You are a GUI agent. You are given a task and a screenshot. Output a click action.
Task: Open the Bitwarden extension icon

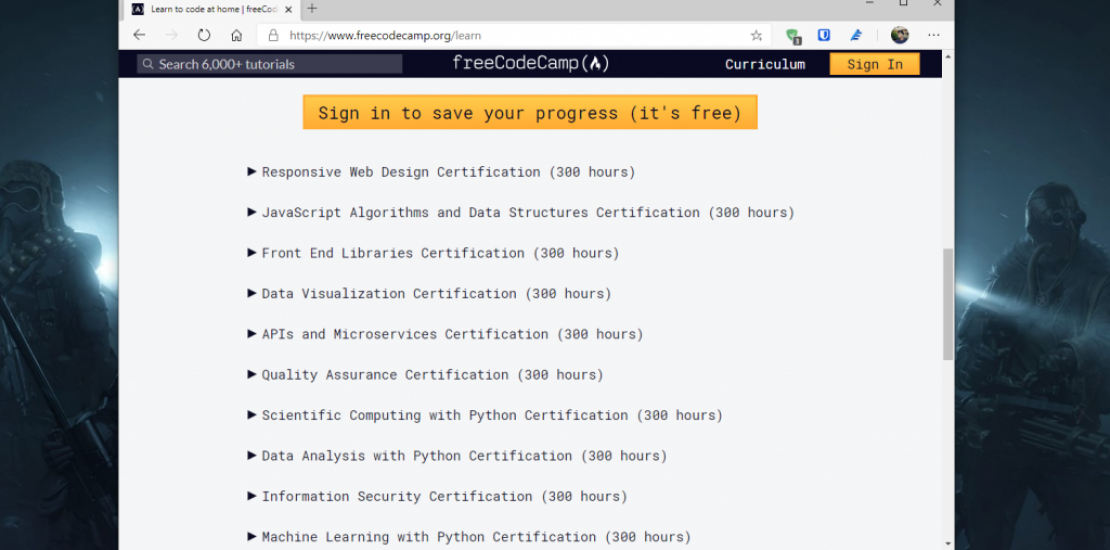[x=824, y=35]
